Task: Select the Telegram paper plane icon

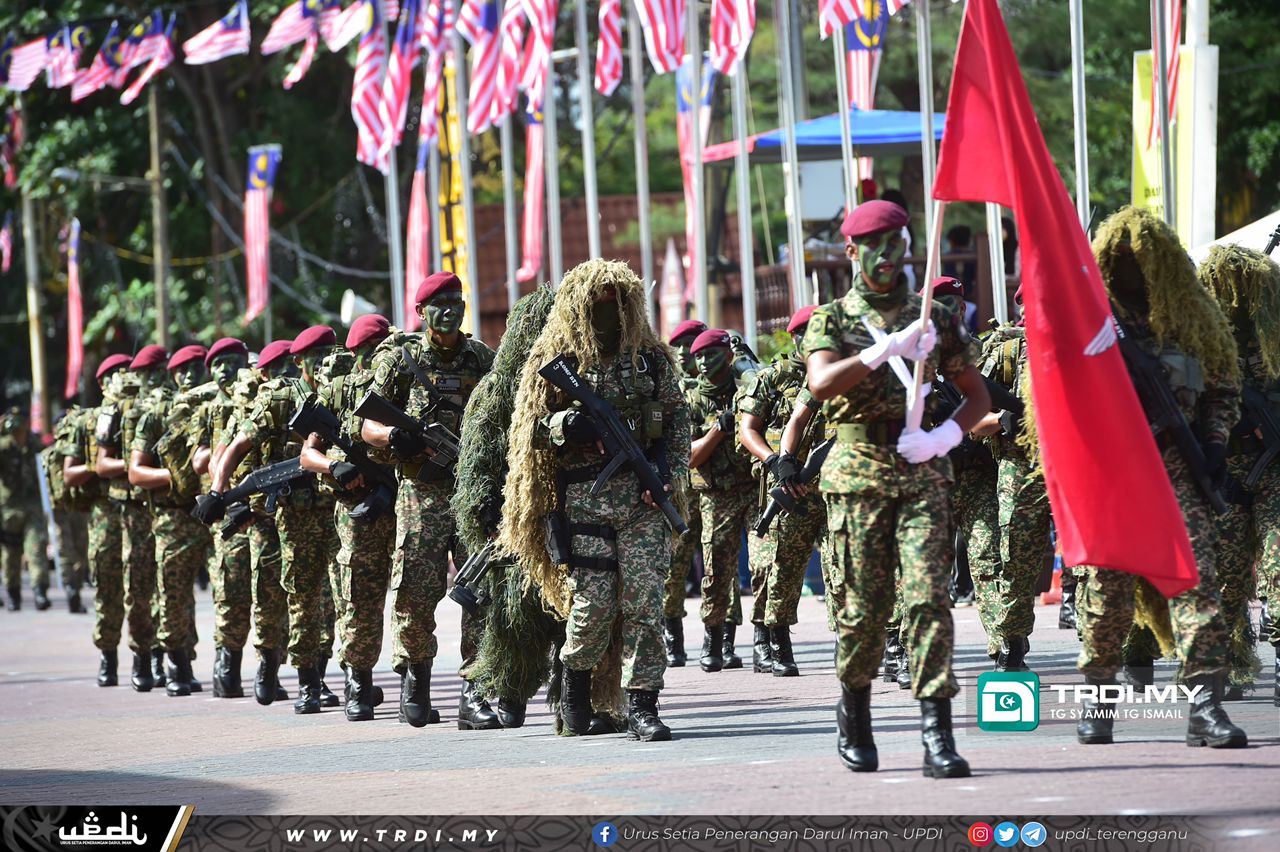Action: [1033, 834]
